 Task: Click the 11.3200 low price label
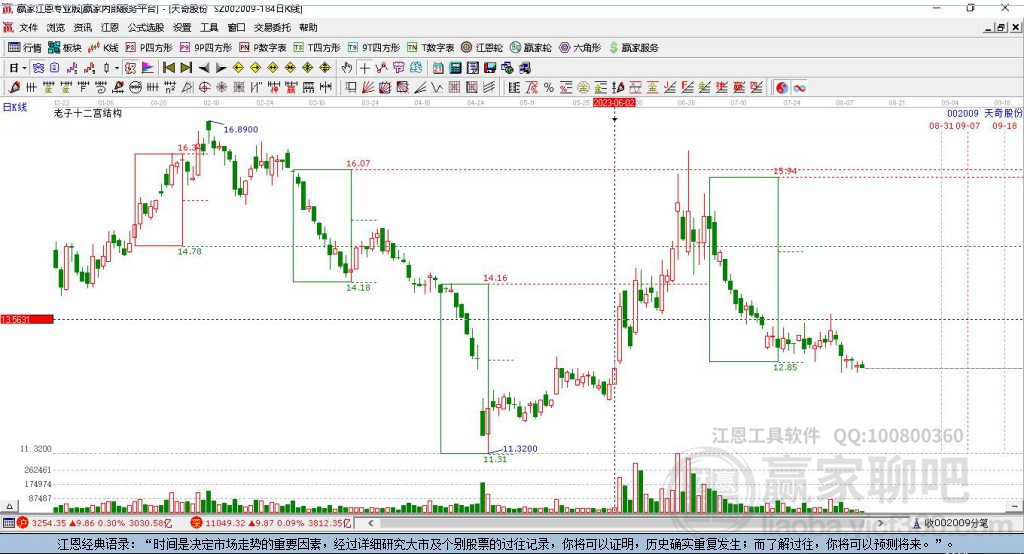point(520,449)
